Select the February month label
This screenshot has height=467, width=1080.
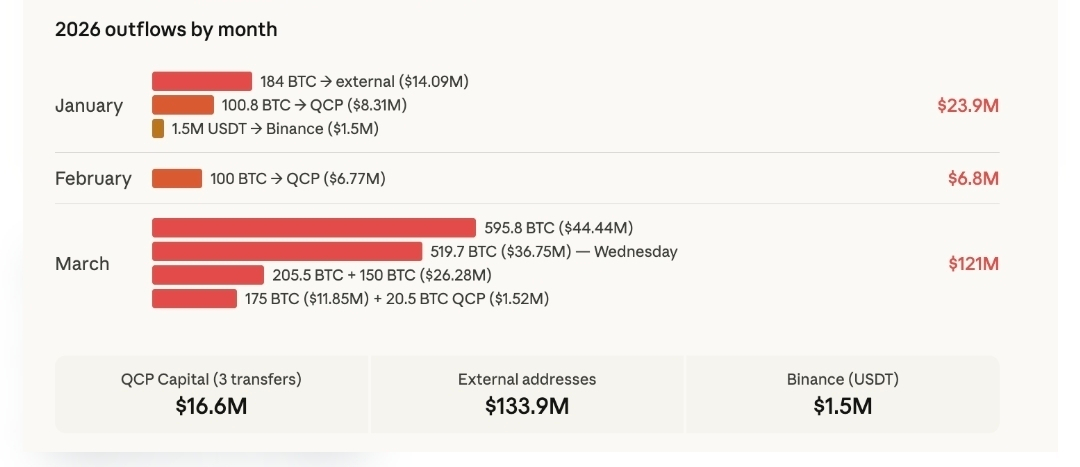[93, 179]
